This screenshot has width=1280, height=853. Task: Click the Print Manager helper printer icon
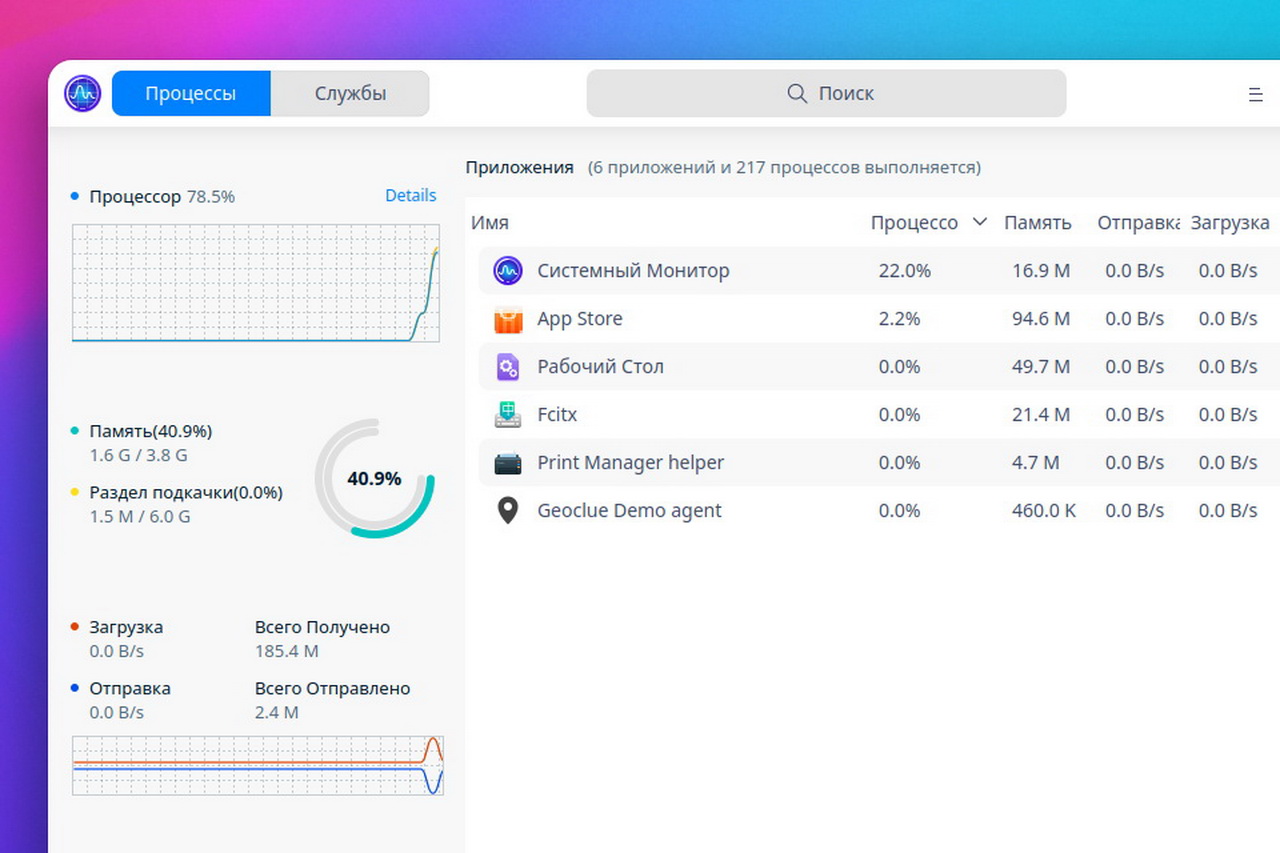(508, 463)
